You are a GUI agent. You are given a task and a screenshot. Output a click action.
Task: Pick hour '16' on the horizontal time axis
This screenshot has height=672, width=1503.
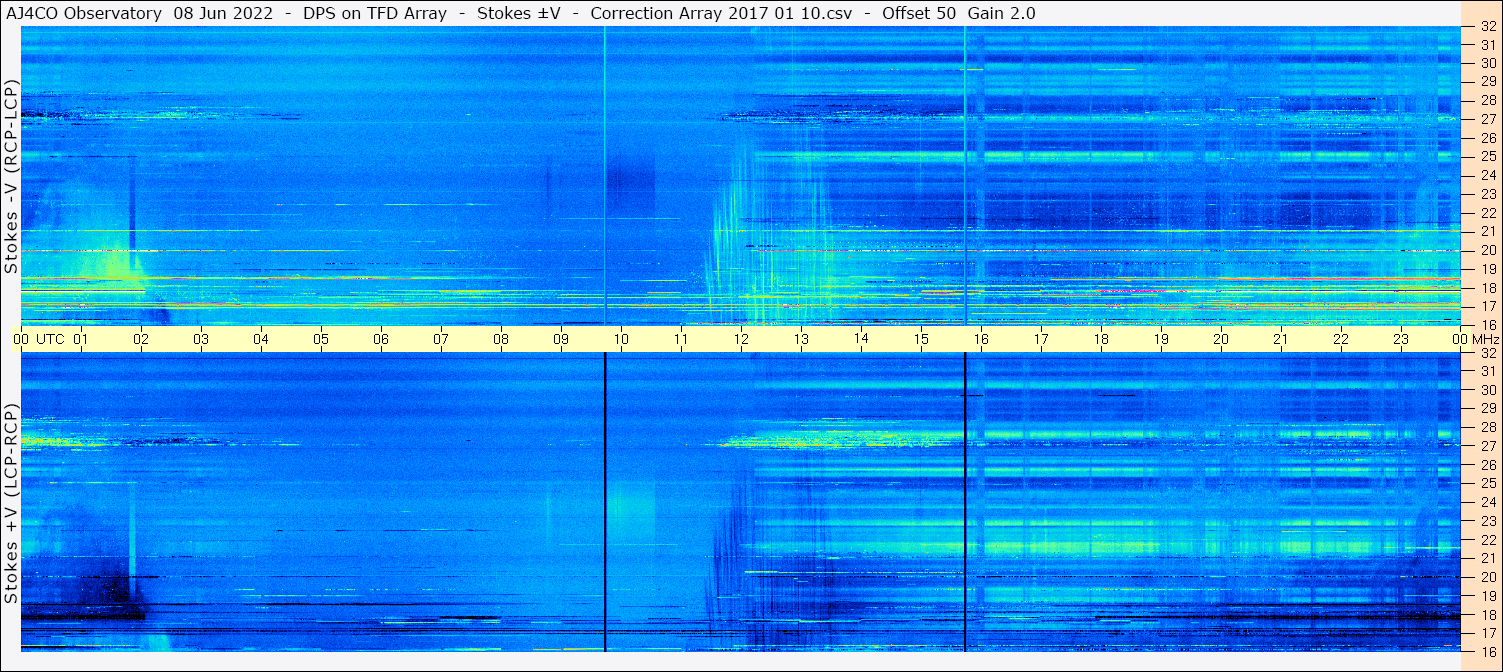pos(981,339)
